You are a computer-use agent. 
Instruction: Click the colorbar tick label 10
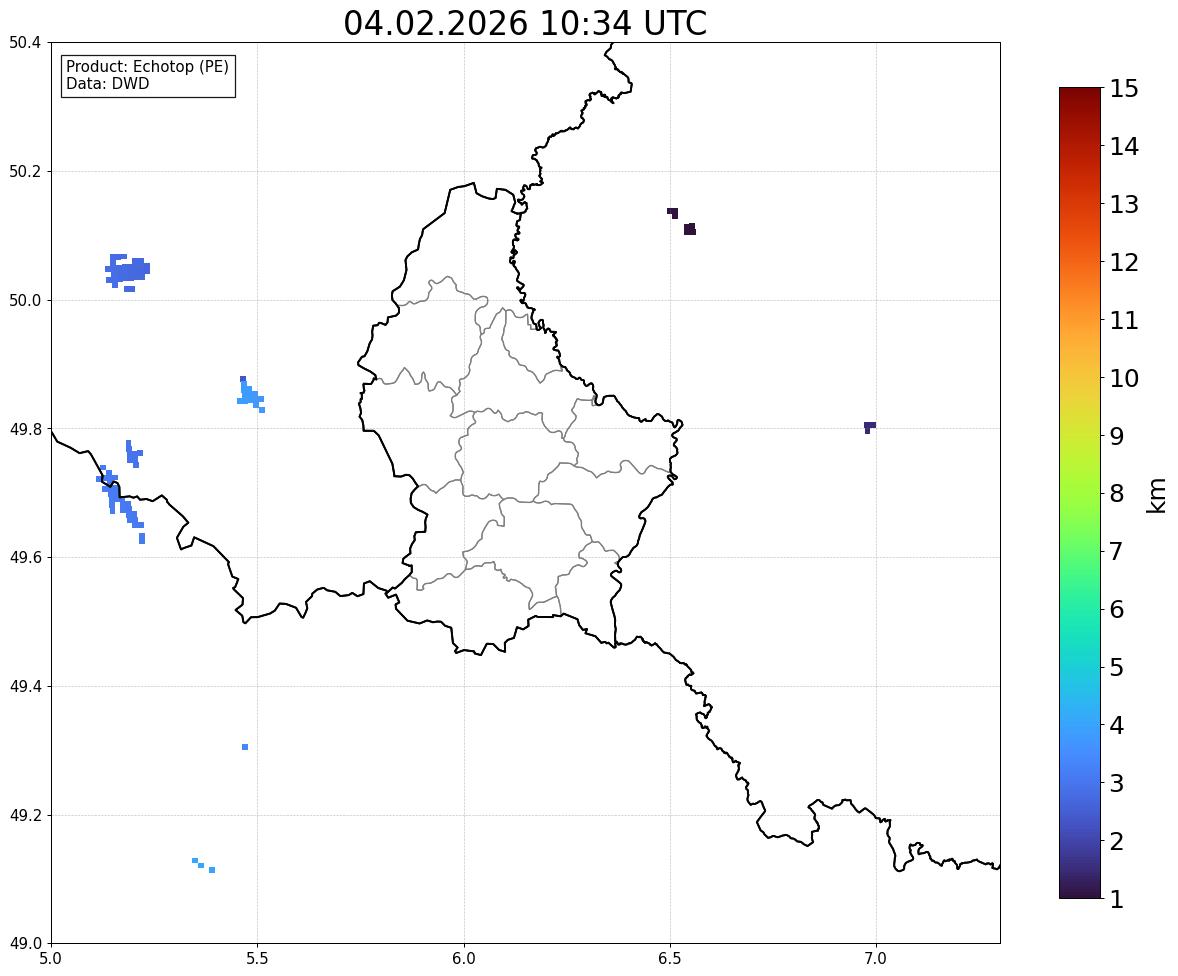click(x=1124, y=378)
